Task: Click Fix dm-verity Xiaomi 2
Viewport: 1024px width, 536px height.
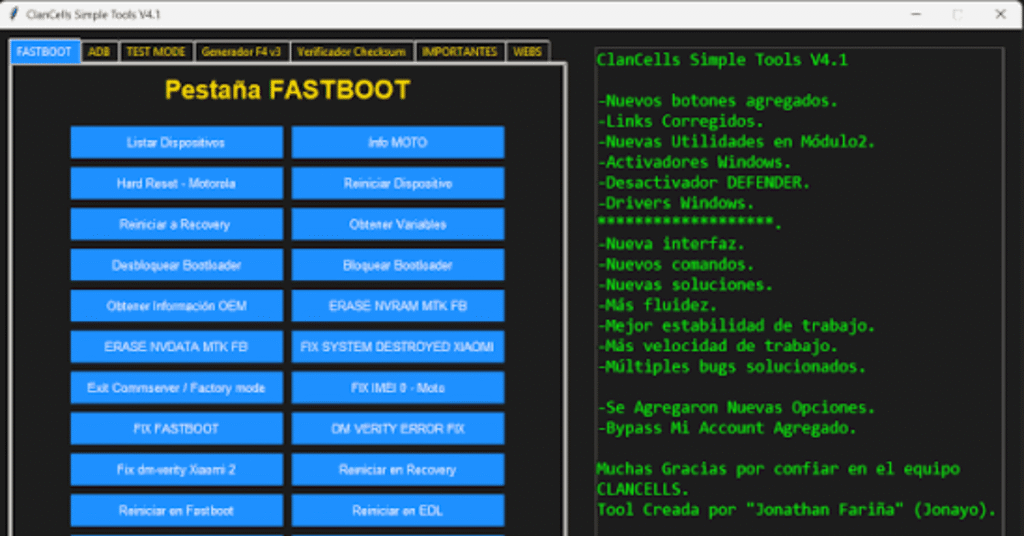Action: pyautogui.click(x=176, y=469)
